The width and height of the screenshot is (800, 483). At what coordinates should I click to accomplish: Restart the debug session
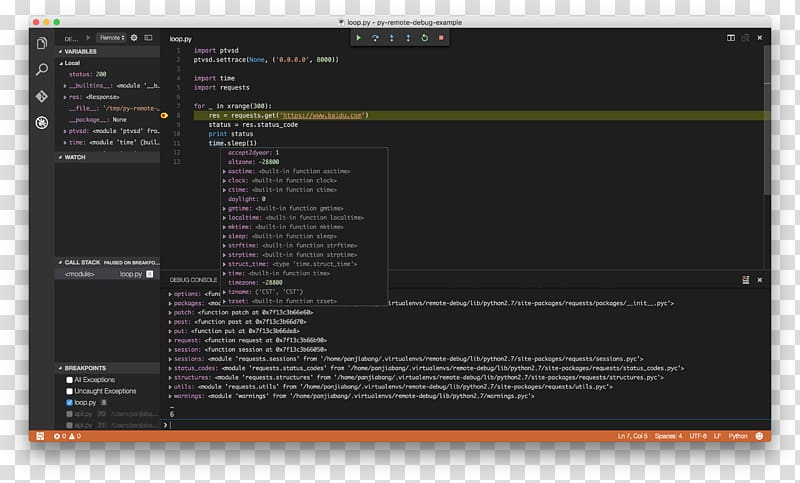pyautogui.click(x=424, y=38)
